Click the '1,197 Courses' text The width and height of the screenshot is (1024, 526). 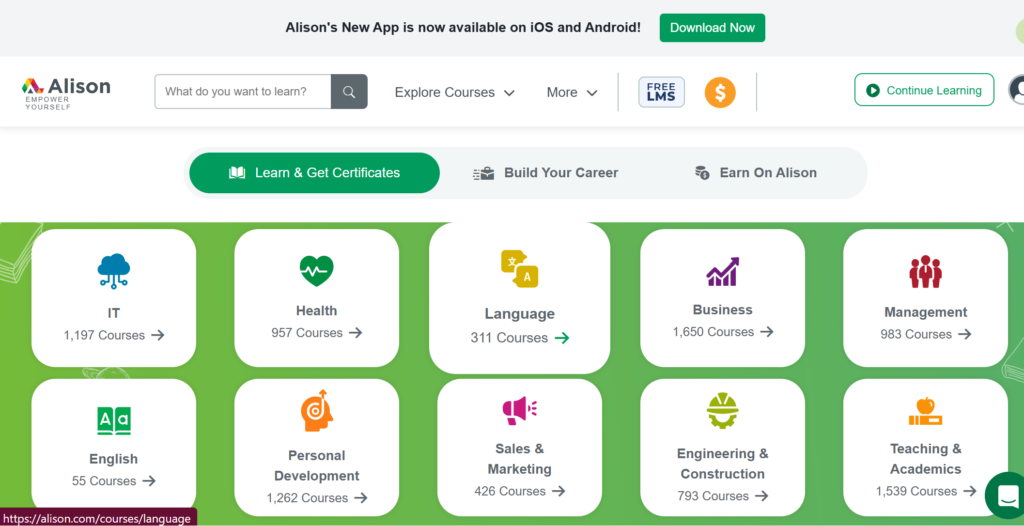click(104, 335)
